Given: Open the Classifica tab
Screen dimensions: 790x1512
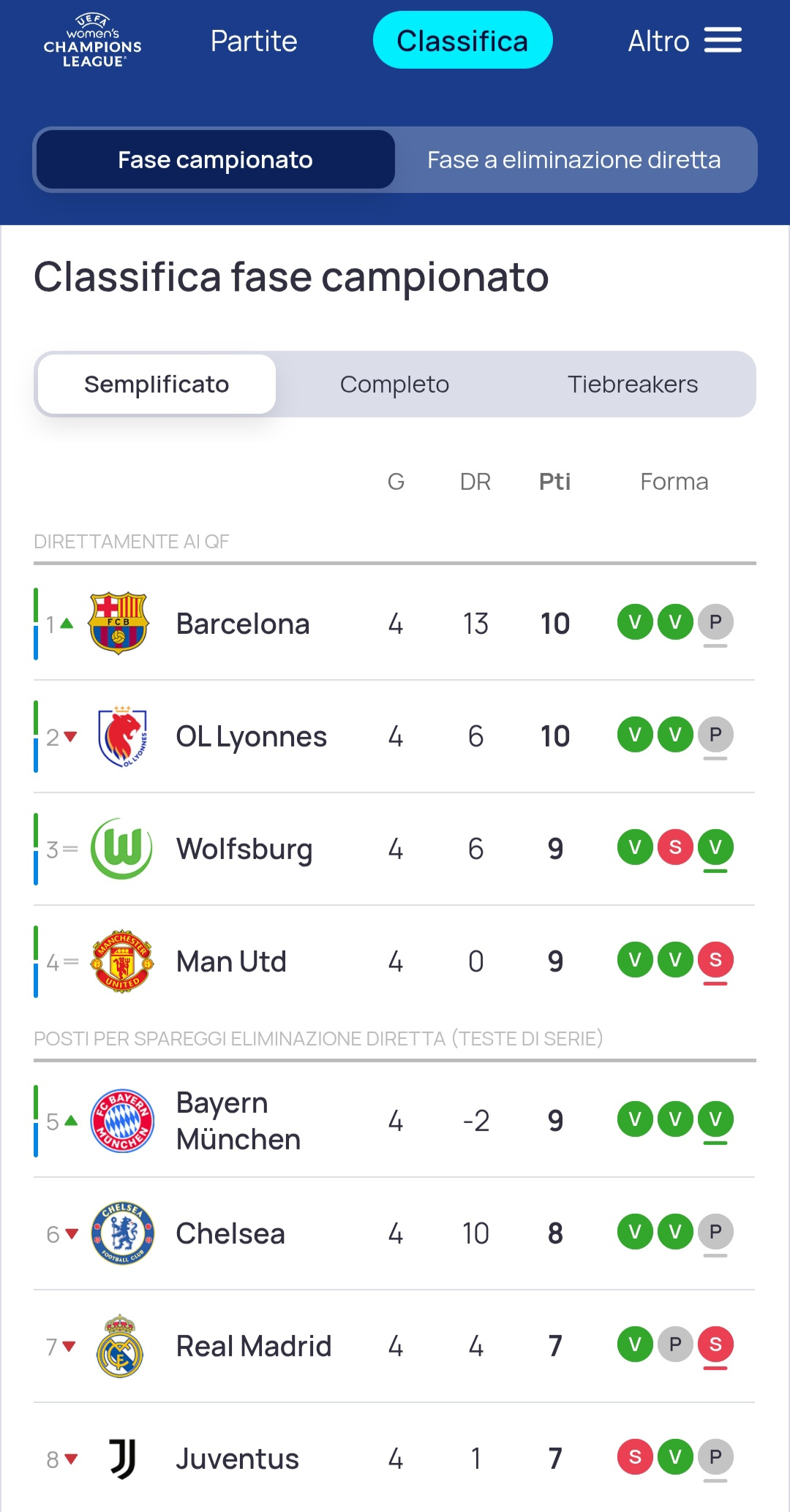Looking at the screenshot, I should 462,41.
